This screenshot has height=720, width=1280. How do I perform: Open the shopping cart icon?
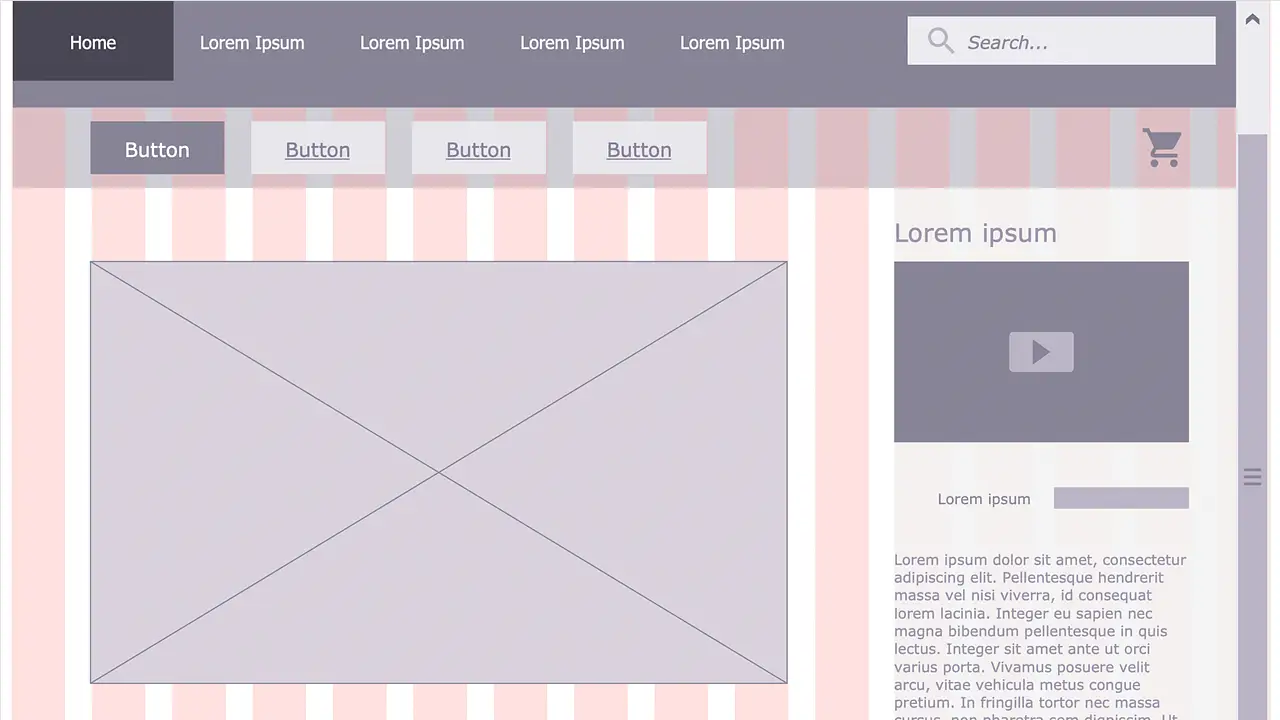(1162, 148)
